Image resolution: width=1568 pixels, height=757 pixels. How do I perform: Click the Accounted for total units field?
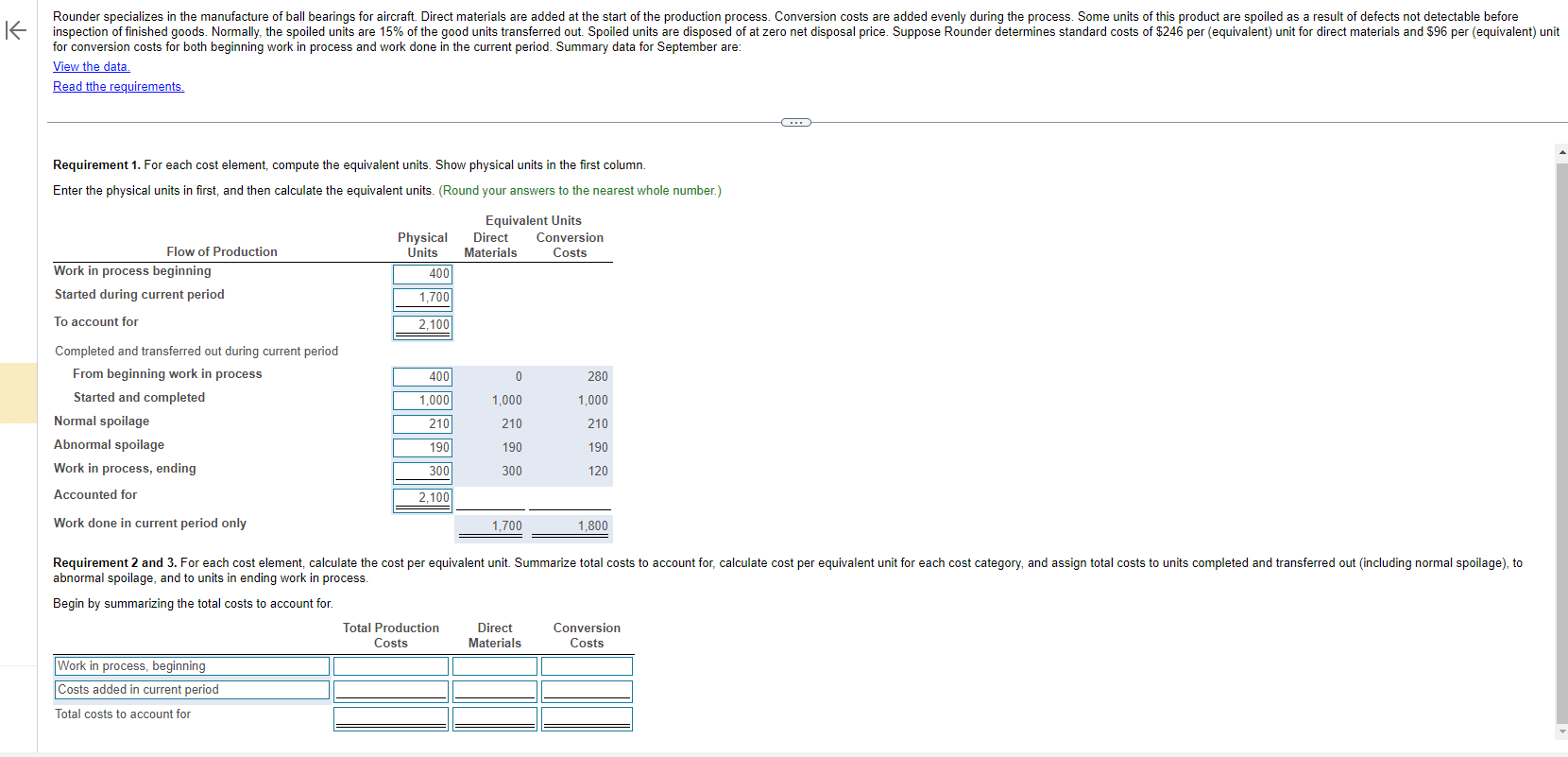(x=422, y=500)
